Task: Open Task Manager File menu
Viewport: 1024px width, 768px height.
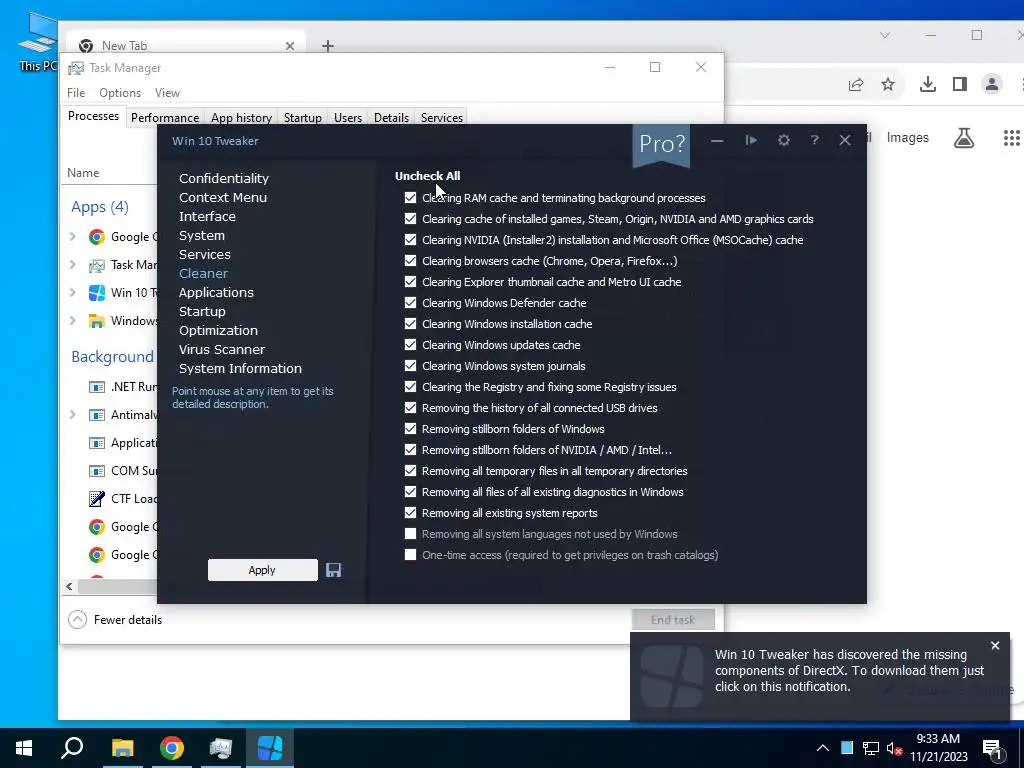Action: pyautogui.click(x=76, y=93)
